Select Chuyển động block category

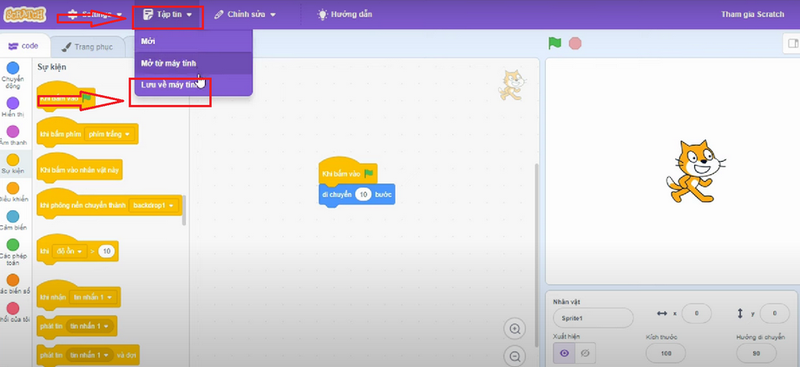click(x=13, y=75)
